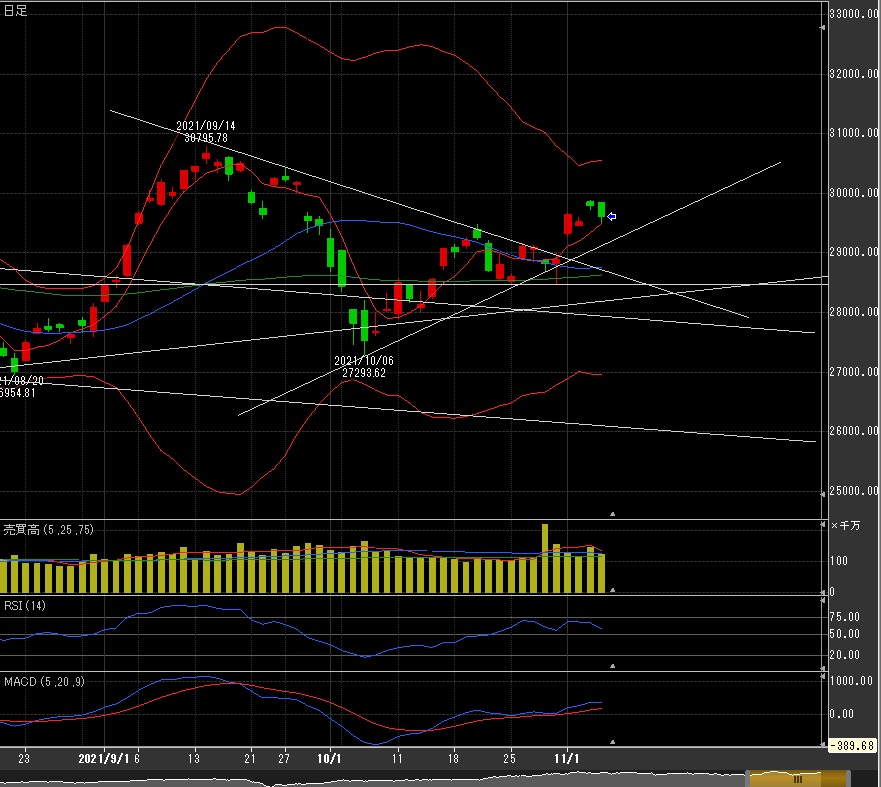Click the 75.00 RSI axis label
Screen dimensions: 881x787
coord(844,617)
